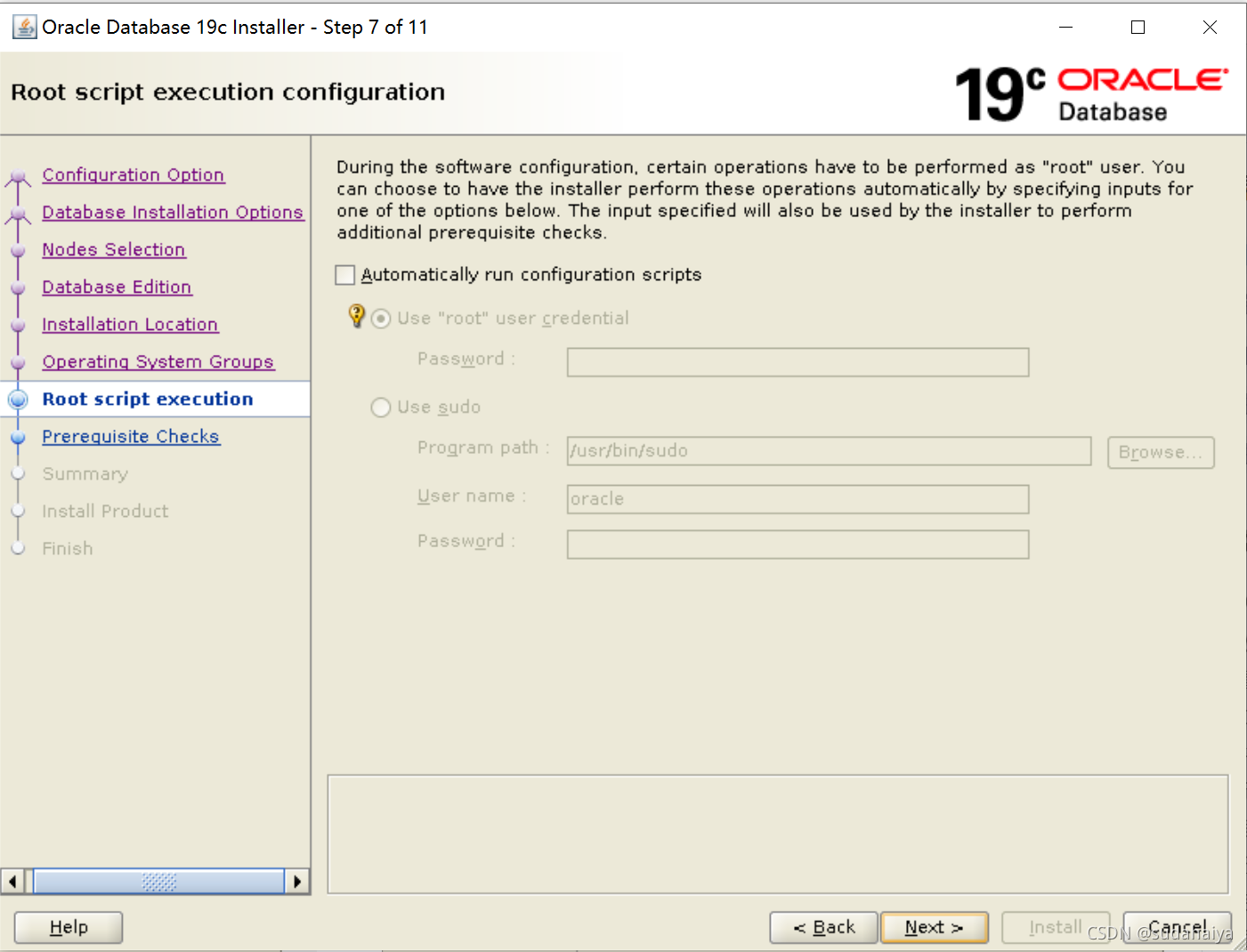
Task: Enable Automatically run configuration scripts checkbox
Action: (x=345, y=275)
